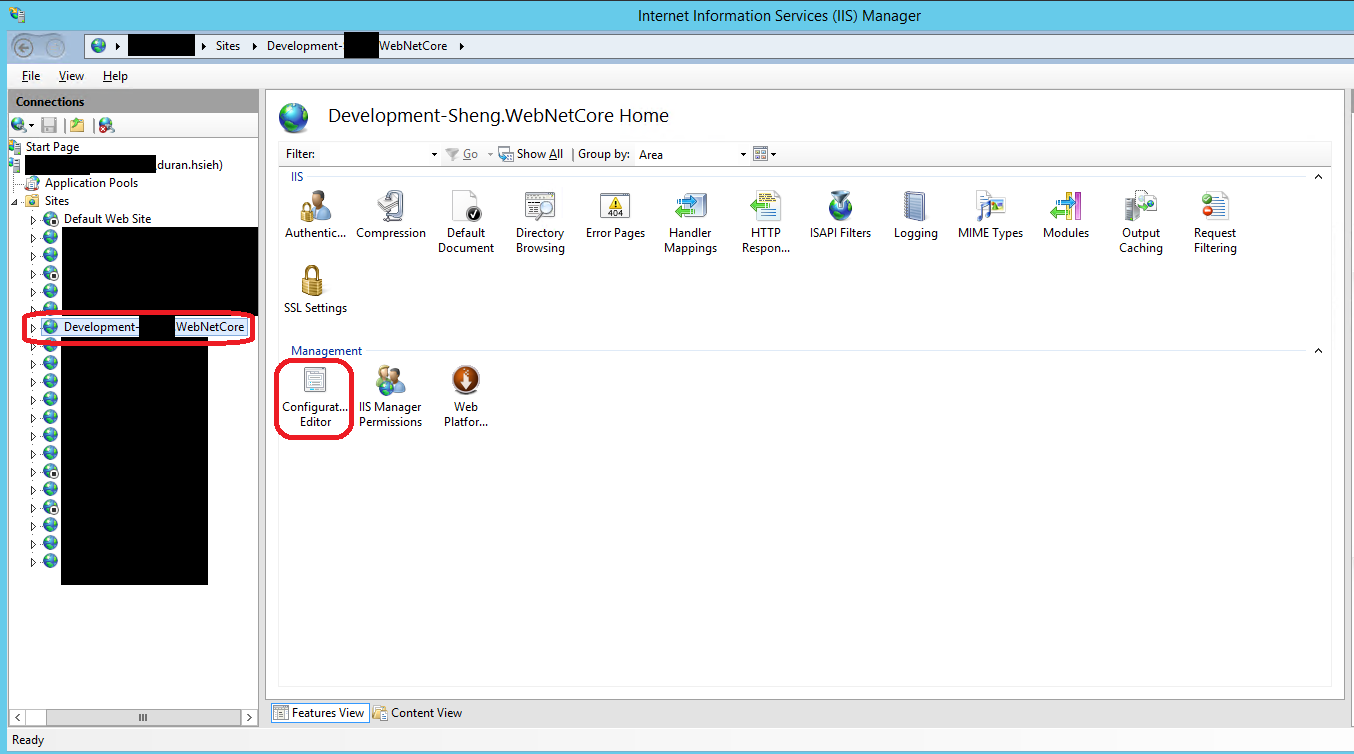Open Handler Mappings
The height and width of the screenshot is (754, 1354).
[691, 223]
